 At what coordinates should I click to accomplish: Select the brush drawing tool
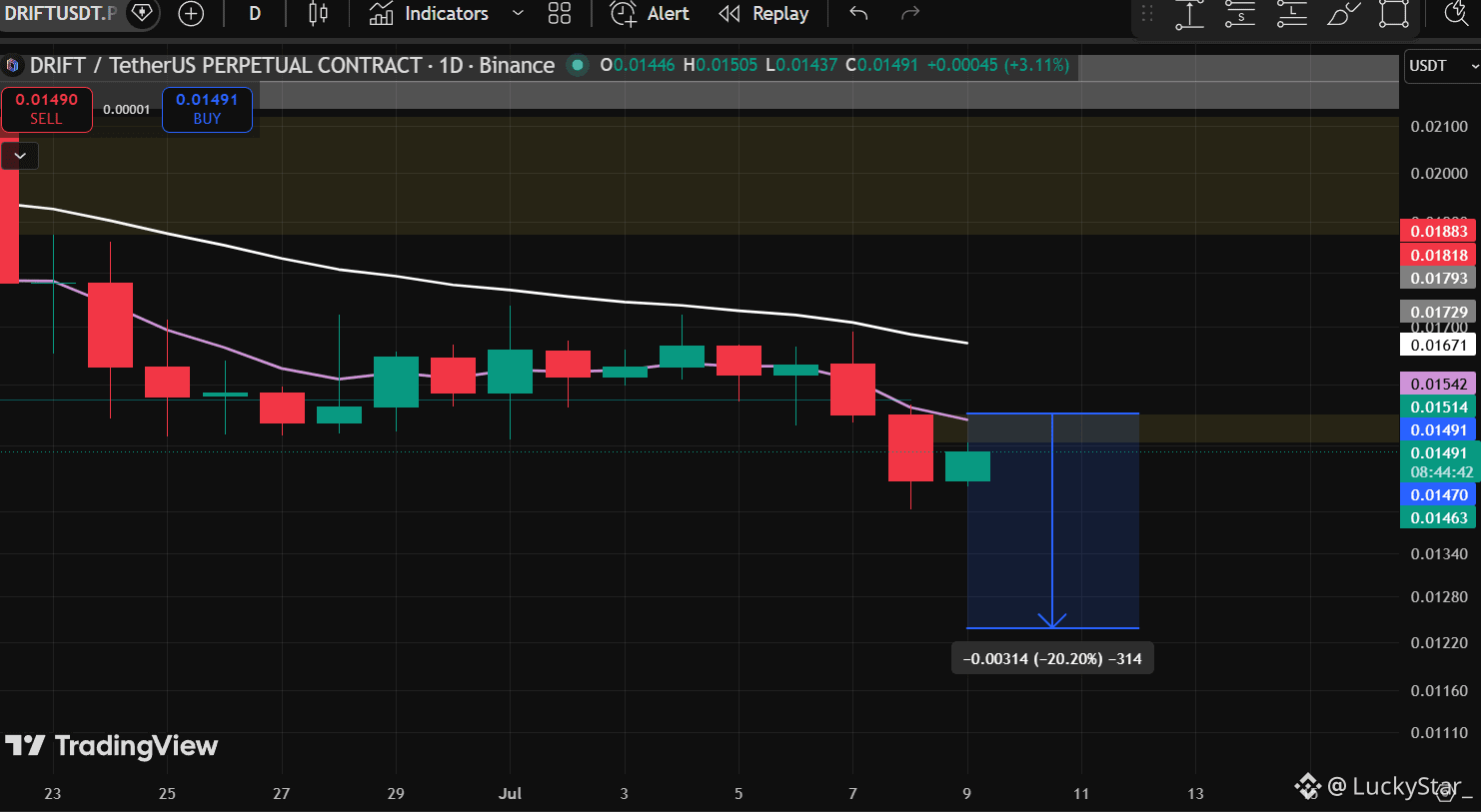tap(1343, 14)
